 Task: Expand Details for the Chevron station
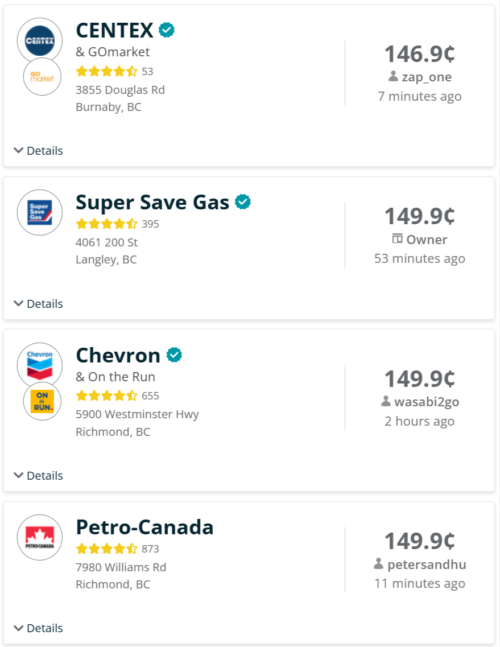coord(38,475)
